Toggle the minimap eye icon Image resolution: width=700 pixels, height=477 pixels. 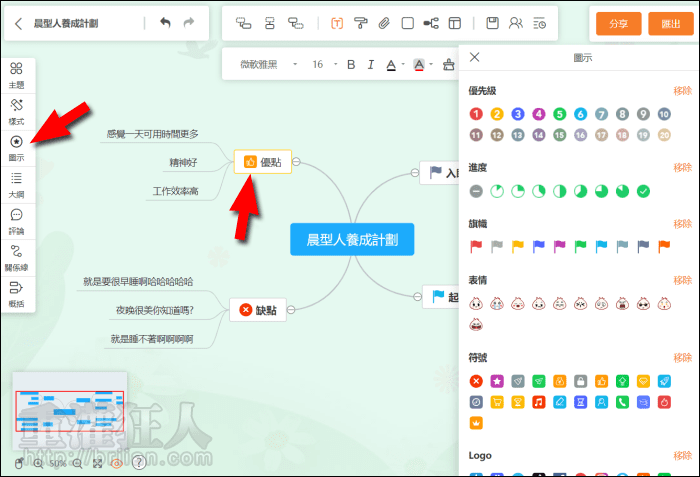click(x=117, y=463)
